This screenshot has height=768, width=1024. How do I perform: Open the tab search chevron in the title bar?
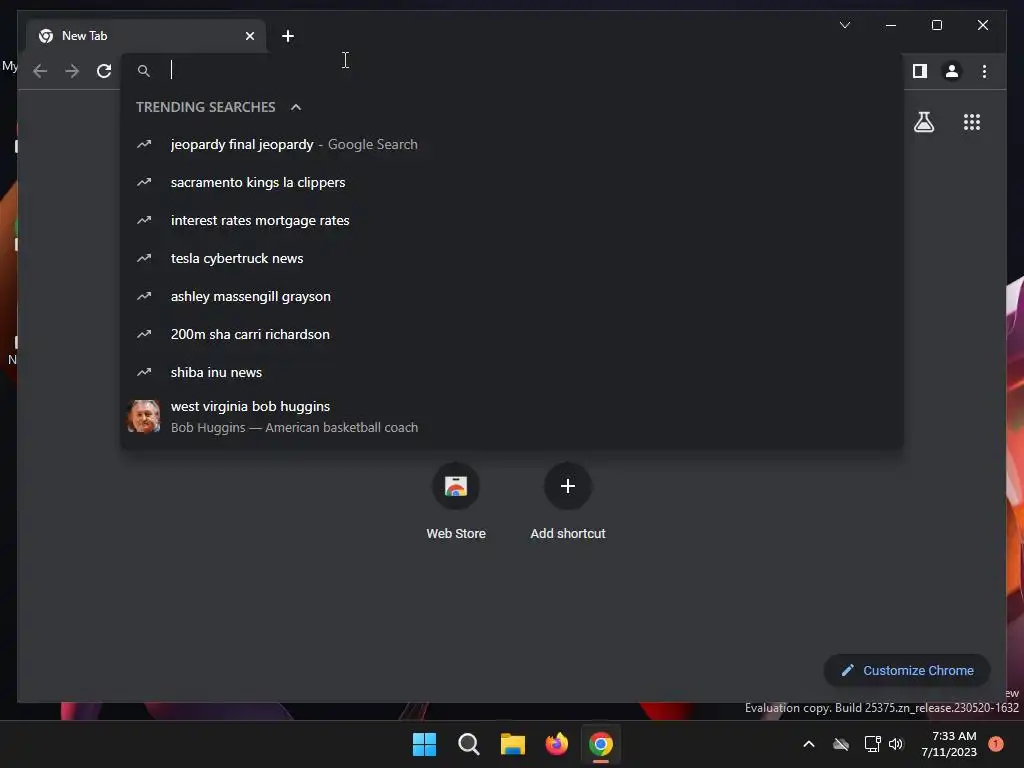coord(844,25)
